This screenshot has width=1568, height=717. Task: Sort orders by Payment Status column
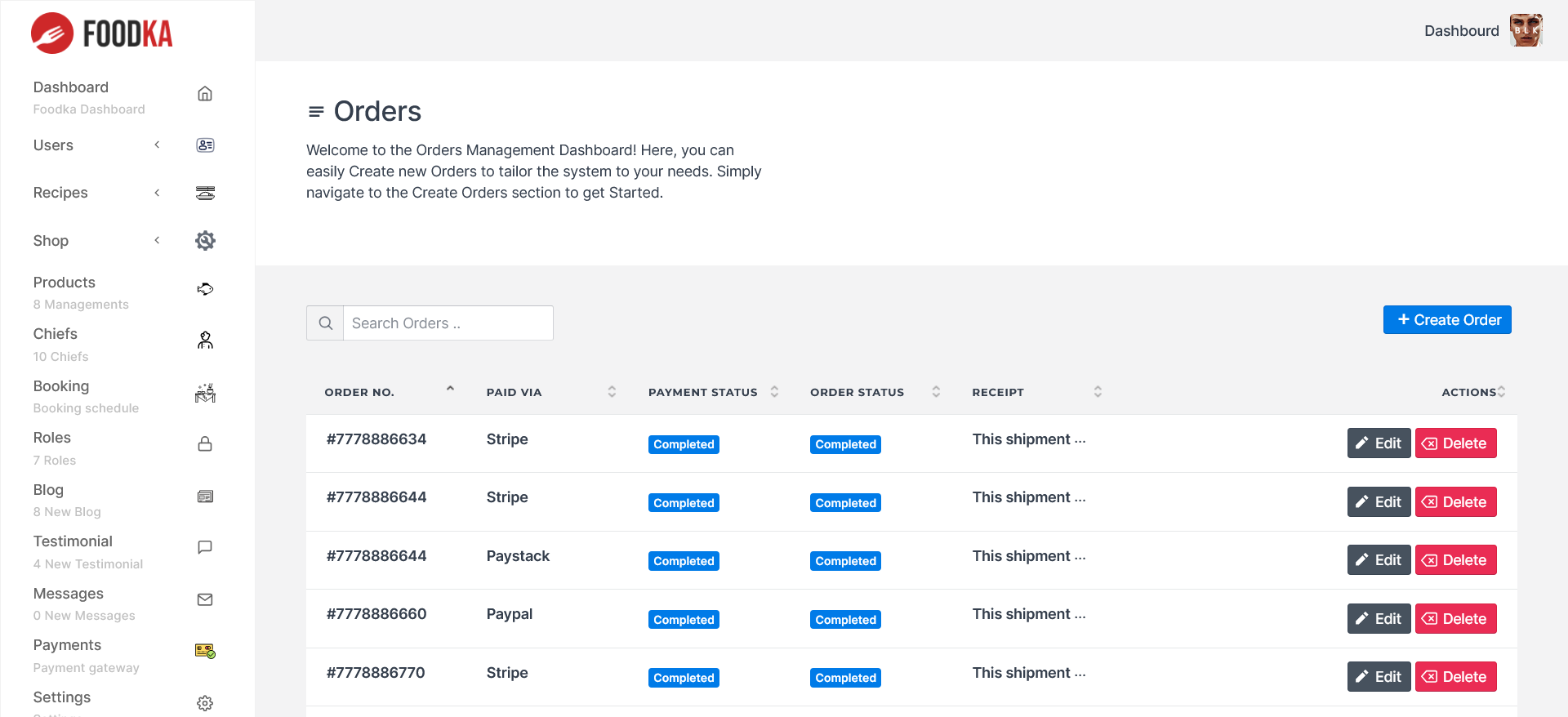[774, 392]
